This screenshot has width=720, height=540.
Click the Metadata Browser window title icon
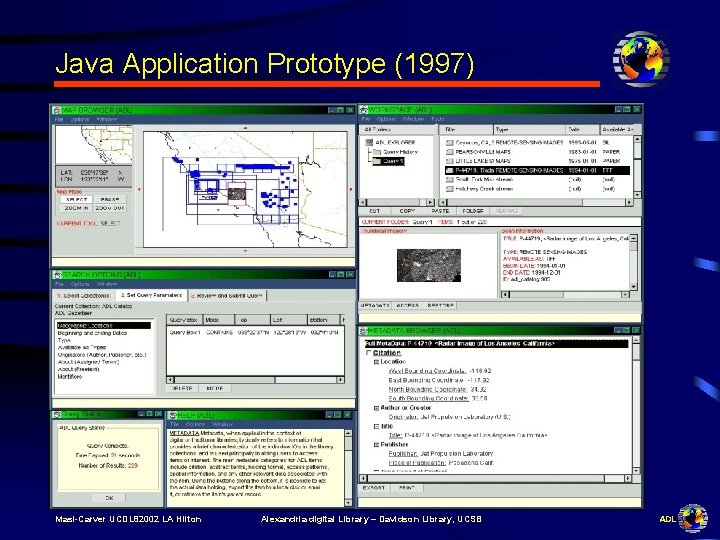point(364,331)
